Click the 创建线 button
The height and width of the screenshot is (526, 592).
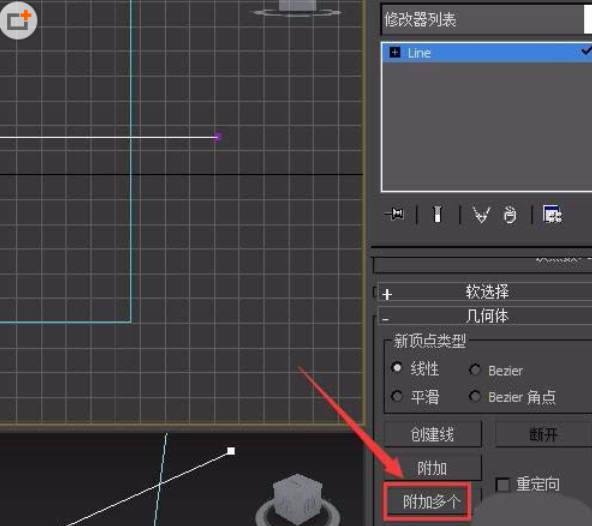[433, 434]
